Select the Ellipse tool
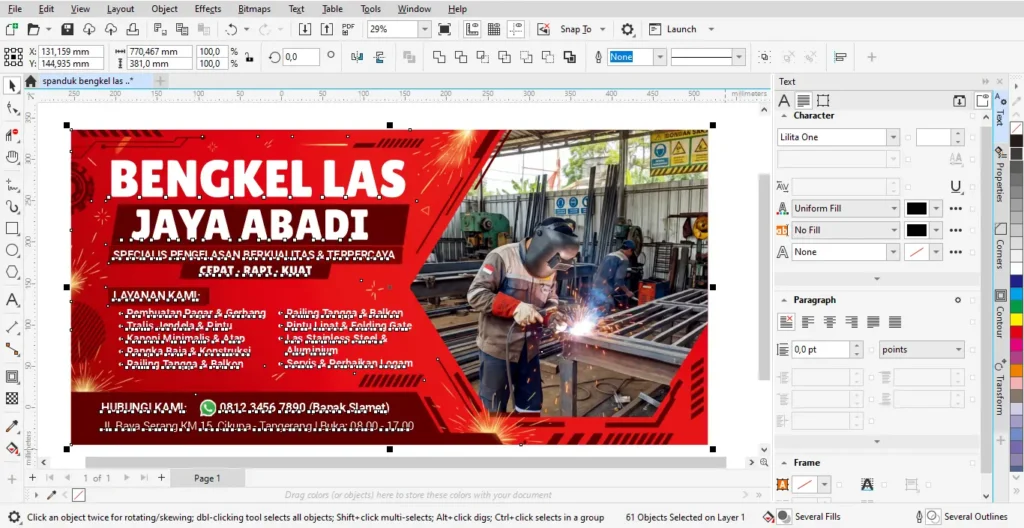Image resolution: width=1024 pixels, height=528 pixels. pyautogui.click(x=12, y=251)
